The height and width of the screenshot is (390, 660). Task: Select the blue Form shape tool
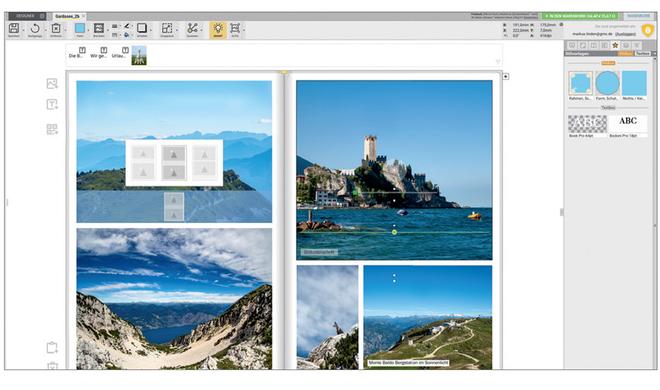coord(80,28)
